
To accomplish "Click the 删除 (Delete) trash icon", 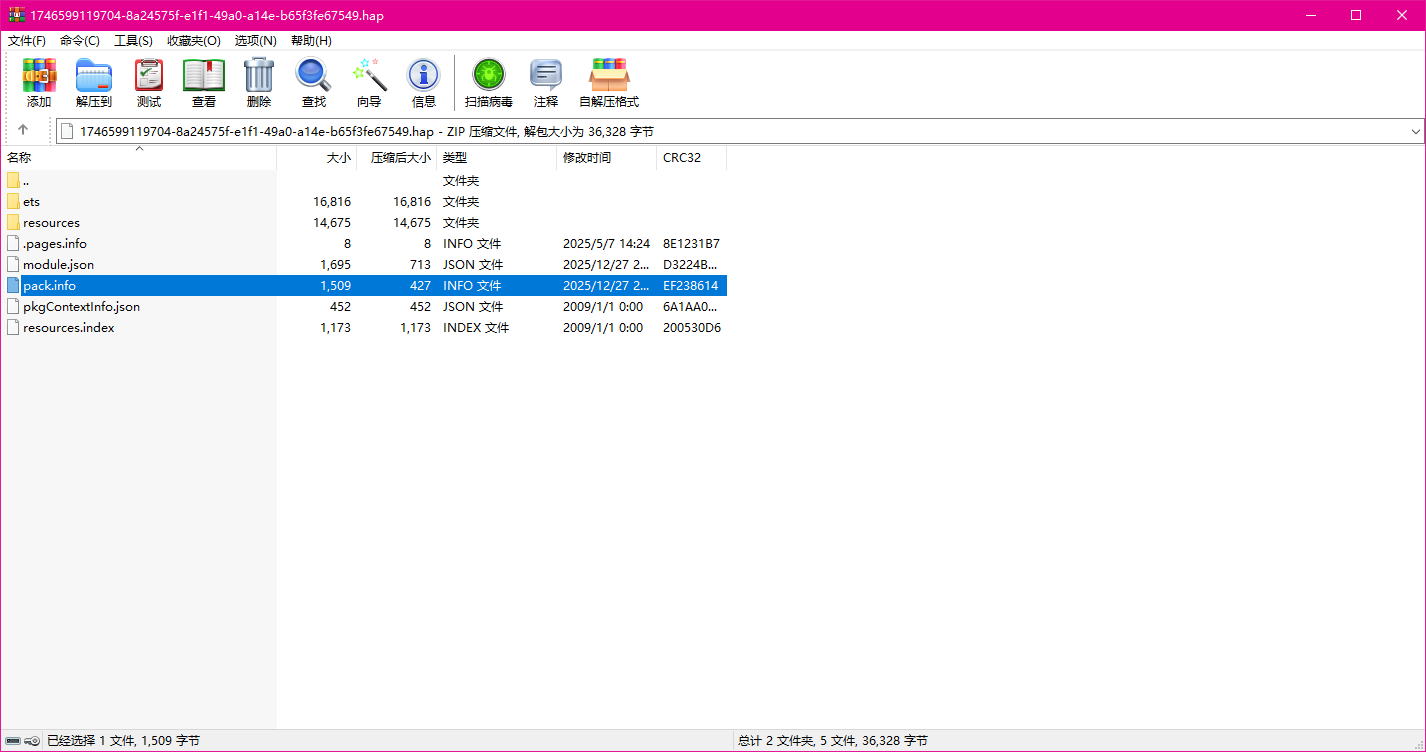I will pyautogui.click(x=259, y=75).
